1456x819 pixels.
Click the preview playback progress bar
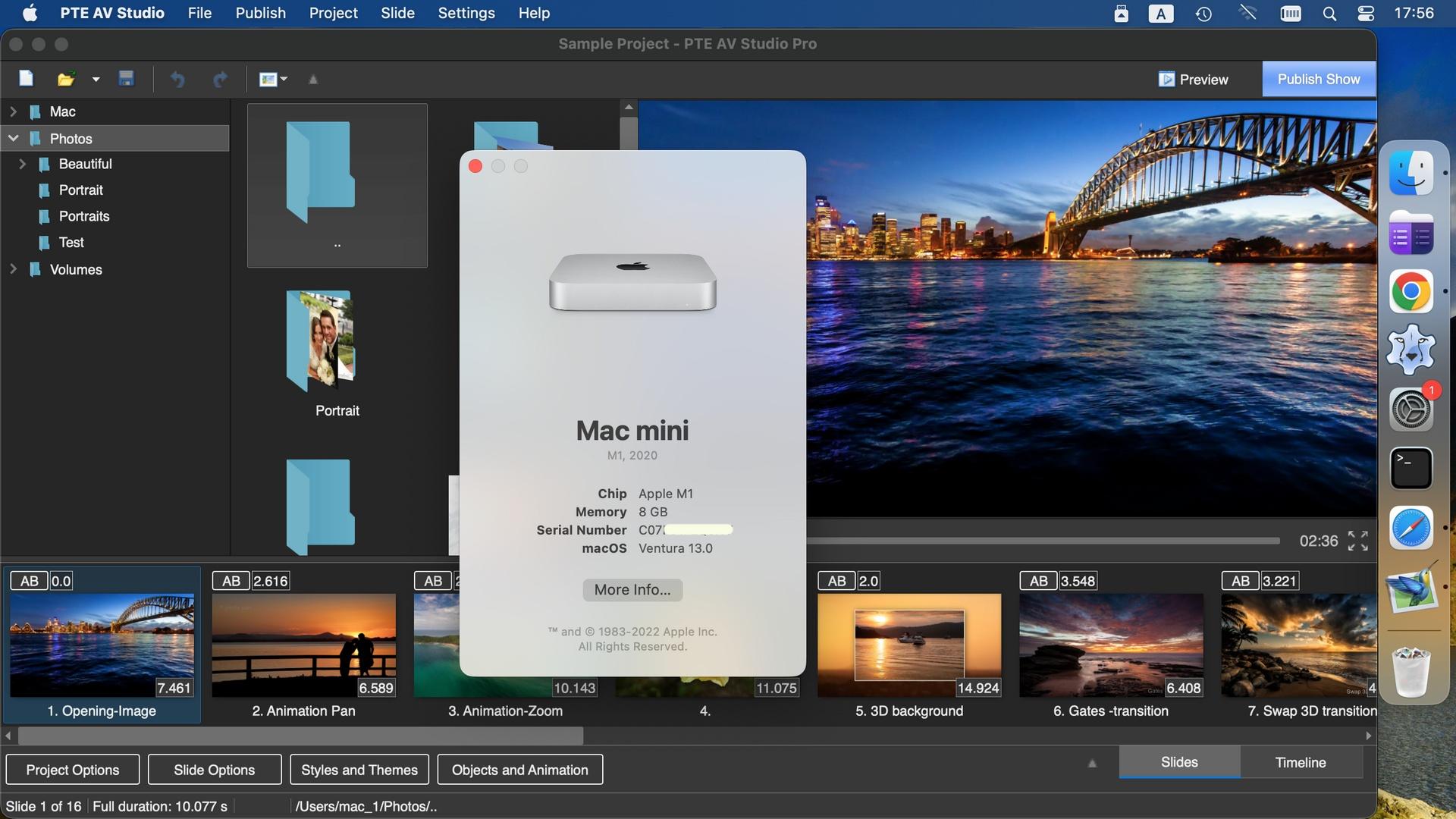pyautogui.click(x=1043, y=541)
